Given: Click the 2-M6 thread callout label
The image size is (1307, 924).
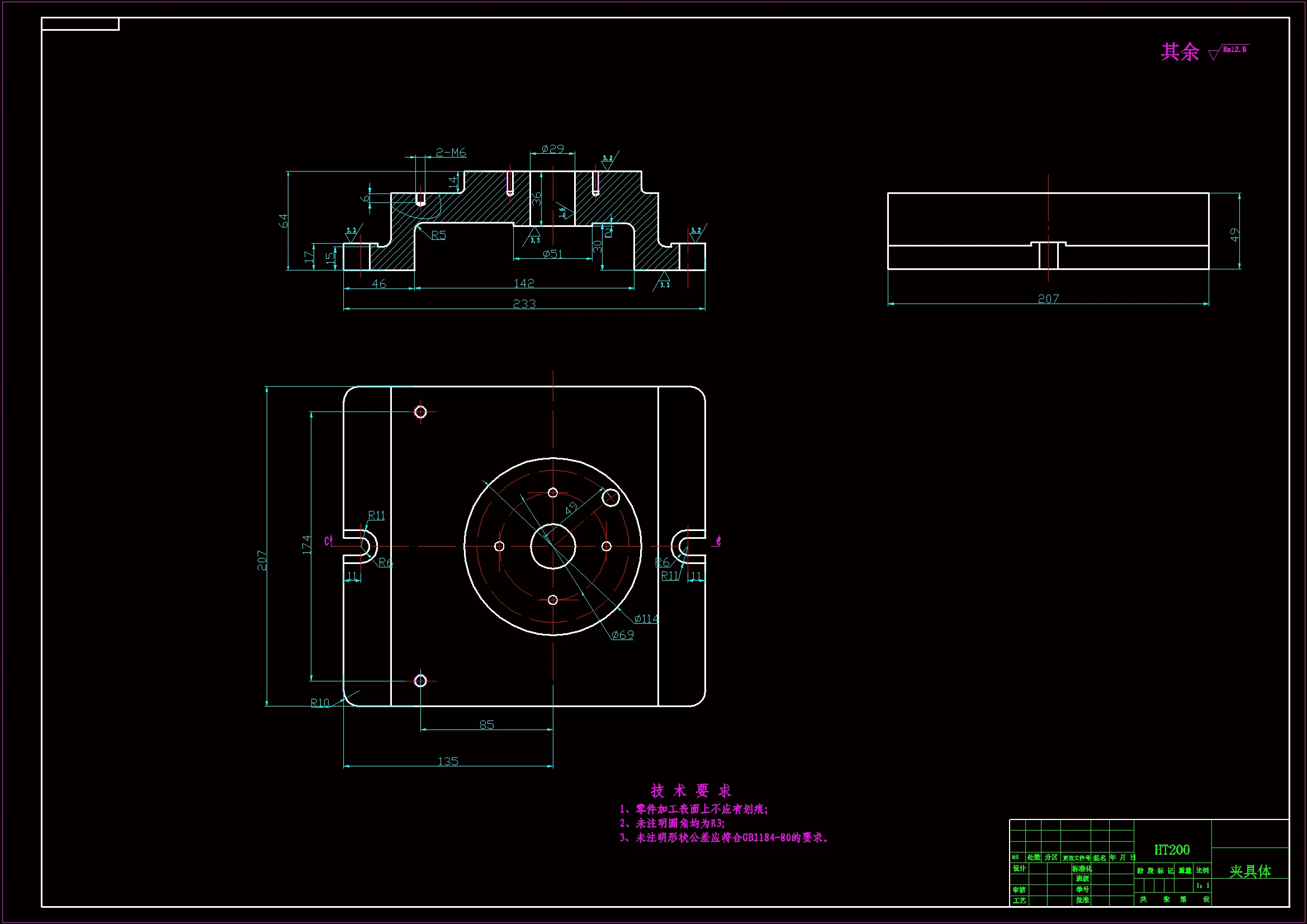Looking at the screenshot, I should [451, 153].
